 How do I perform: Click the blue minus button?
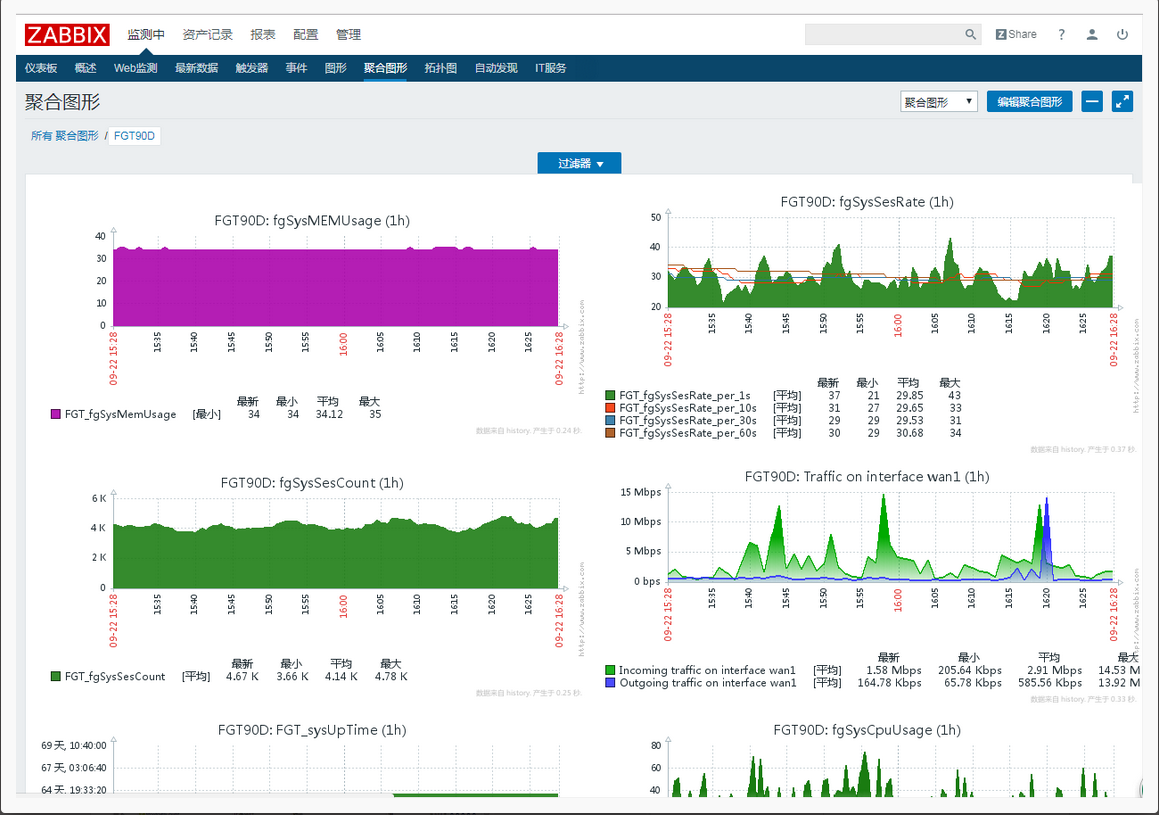(x=1091, y=102)
